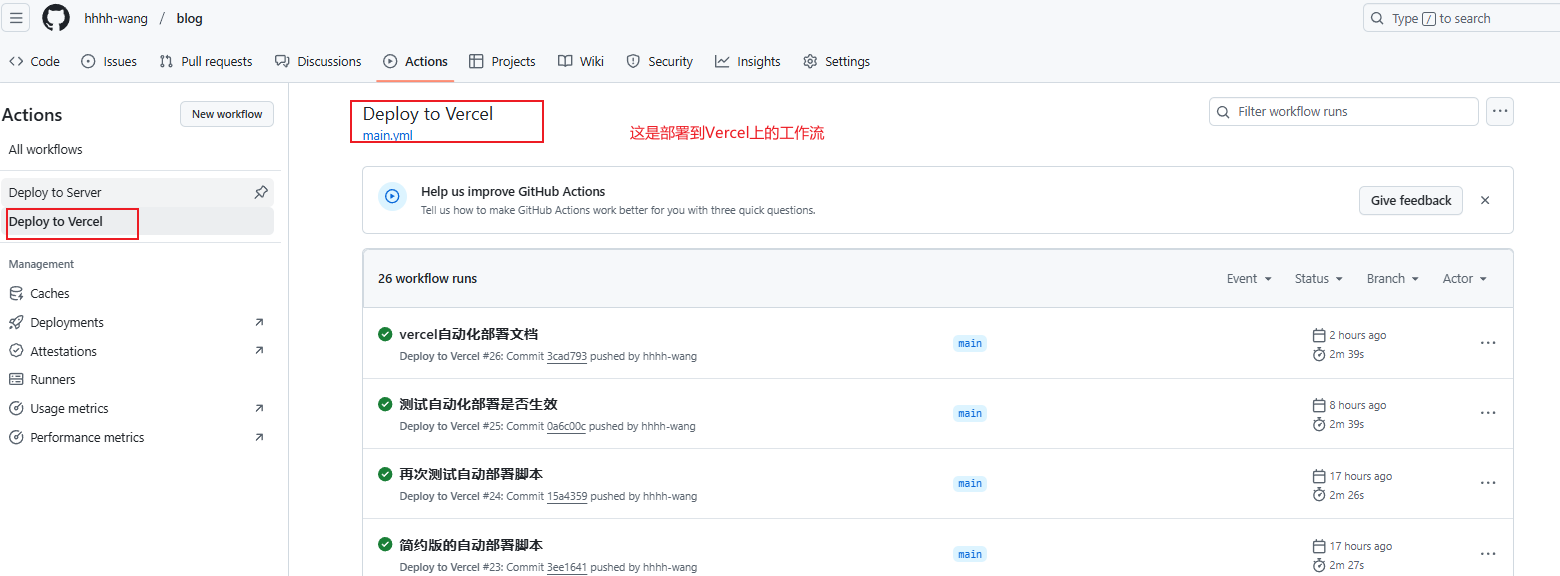Dismiss the GitHub Actions feedback banner
The width and height of the screenshot is (1560, 576).
pos(1485,200)
